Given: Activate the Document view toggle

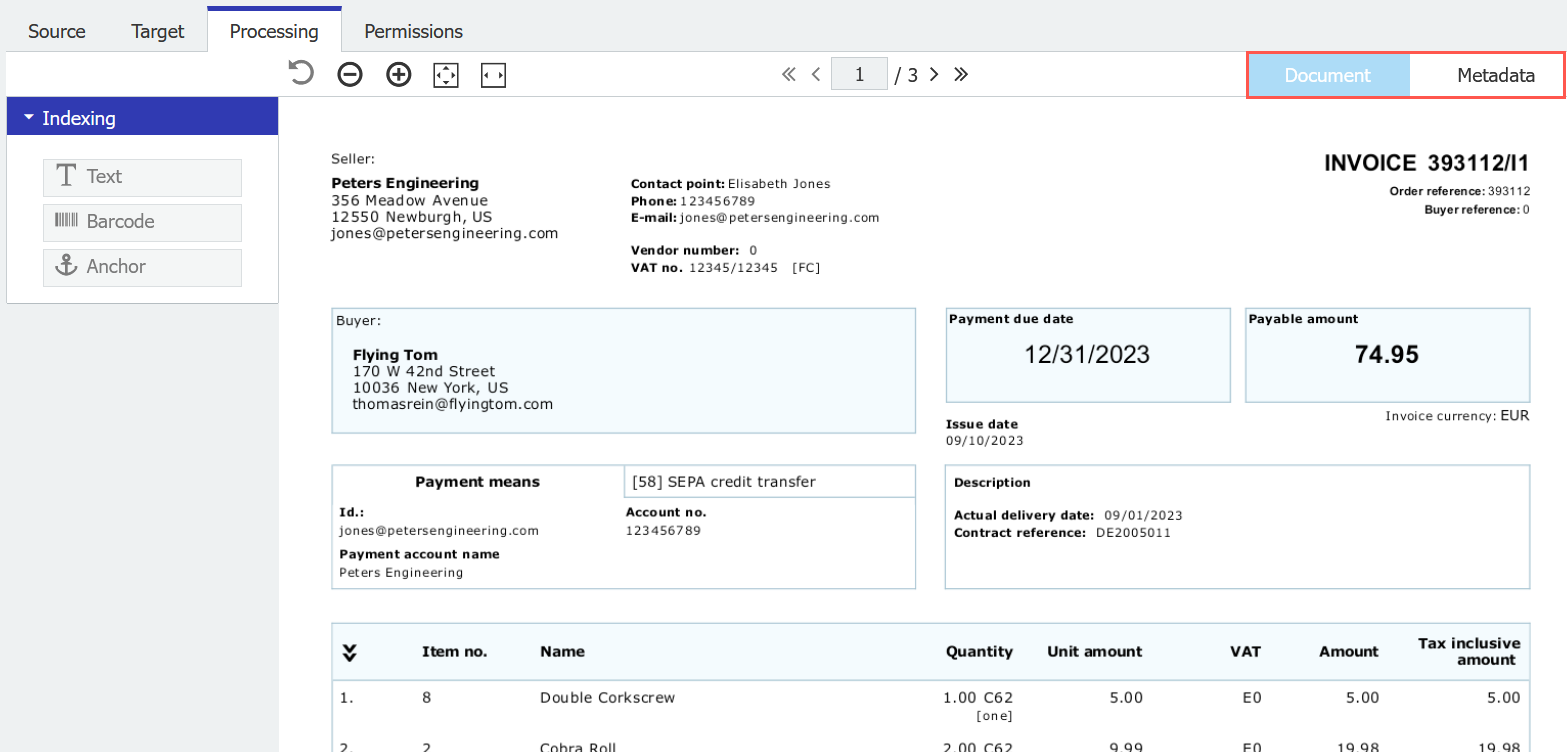Looking at the screenshot, I should point(1326,74).
